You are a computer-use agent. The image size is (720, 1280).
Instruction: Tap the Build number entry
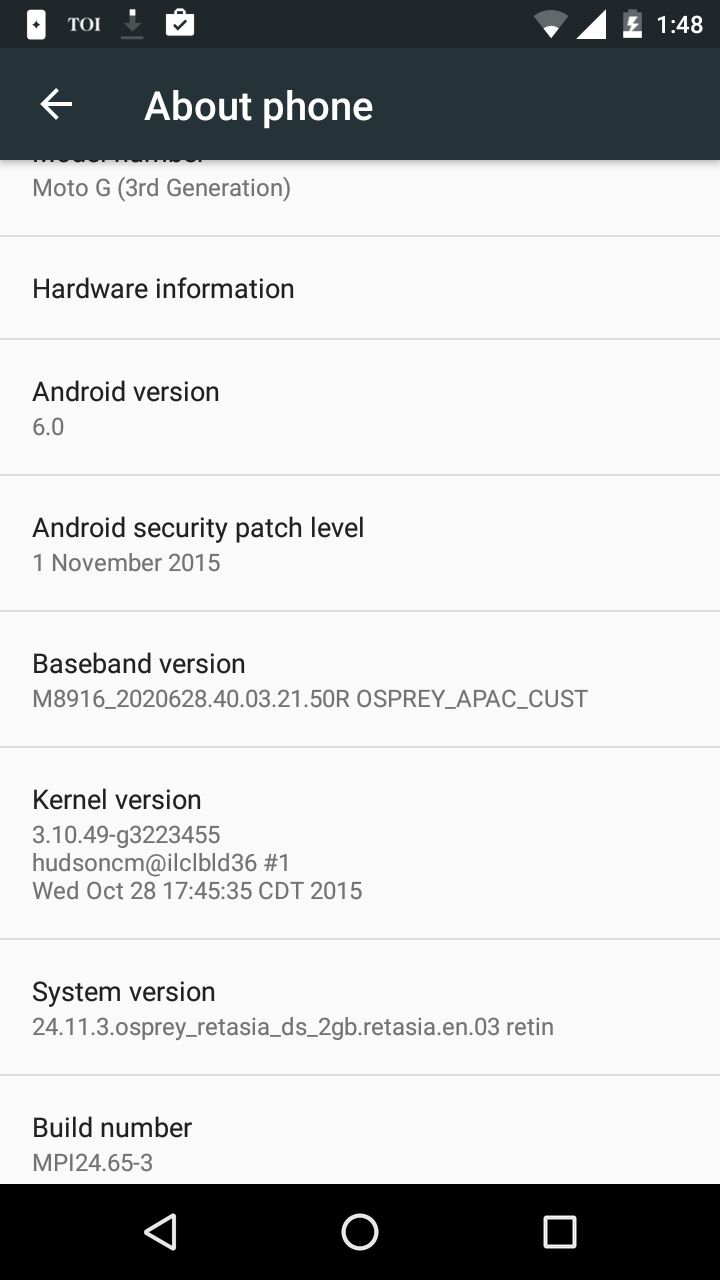360,1130
